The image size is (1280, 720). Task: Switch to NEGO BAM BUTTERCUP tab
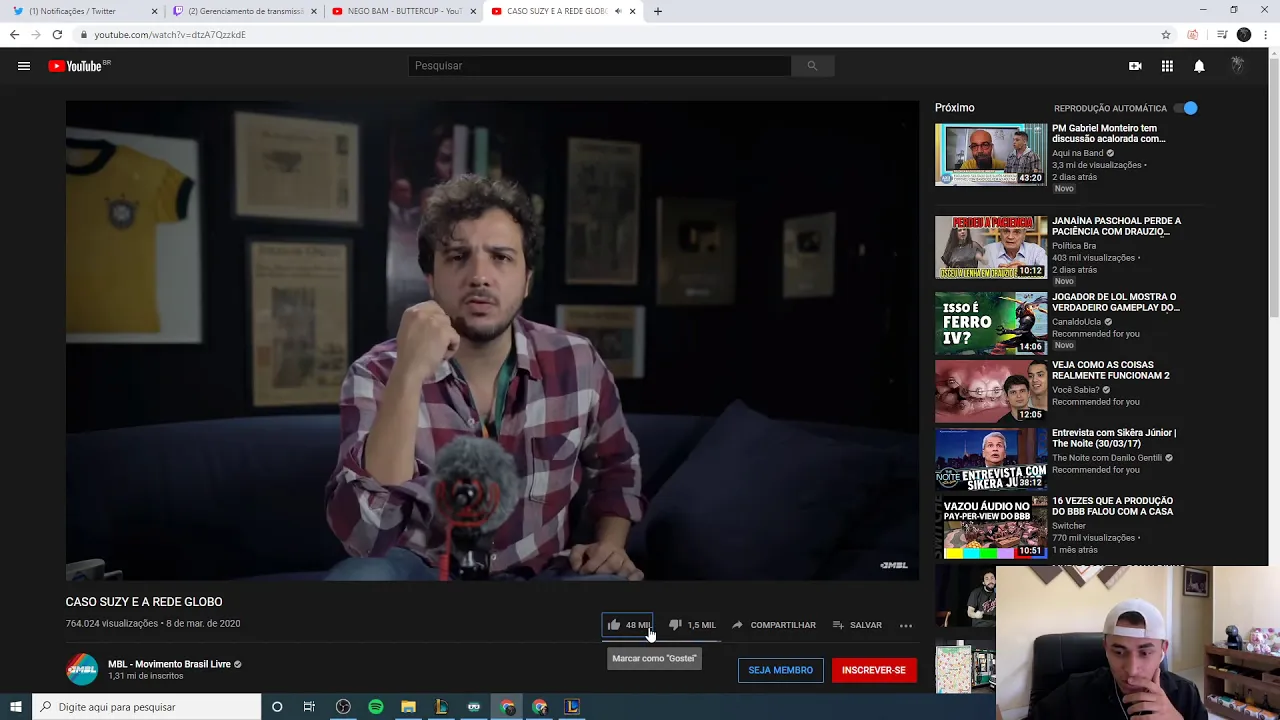(x=402, y=11)
